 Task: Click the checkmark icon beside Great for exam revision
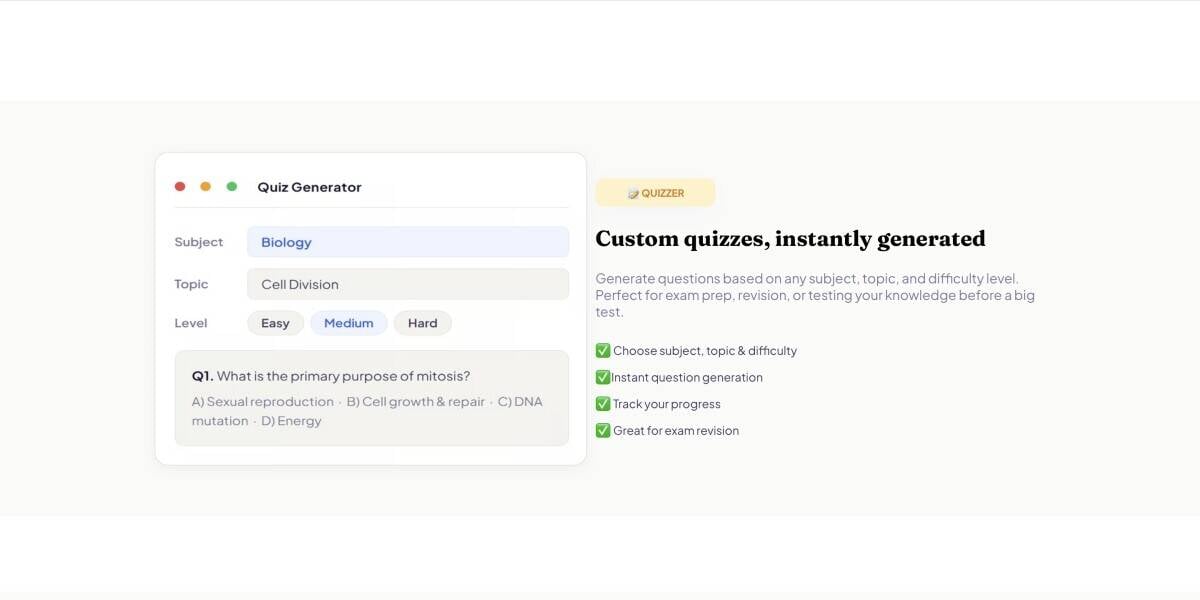(603, 431)
